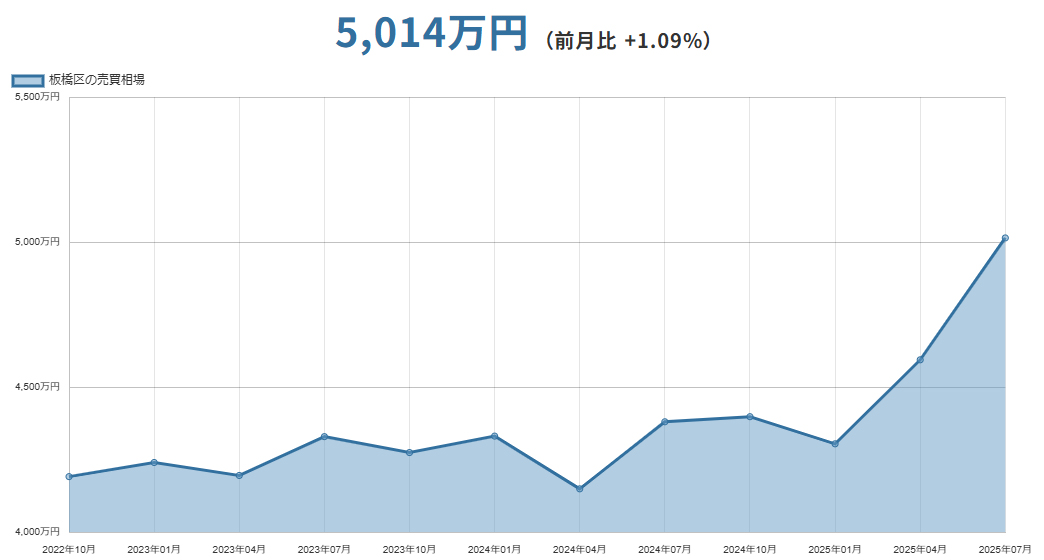Select the 2024年01月 data point
Image resolution: width=1044 pixels, height=560 pixels.
point(494,436)
